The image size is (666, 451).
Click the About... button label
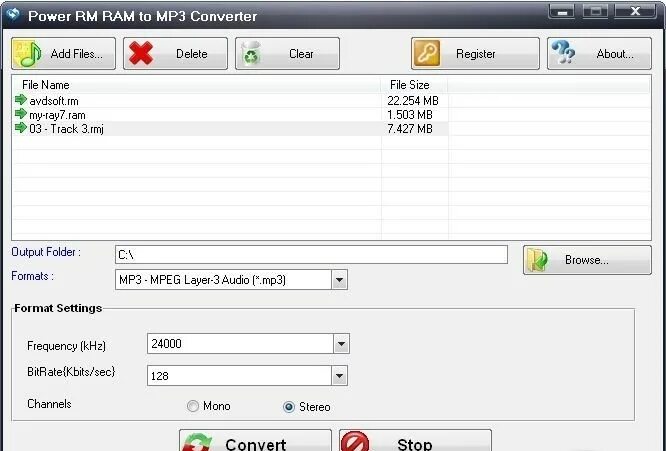click(615, 54)
